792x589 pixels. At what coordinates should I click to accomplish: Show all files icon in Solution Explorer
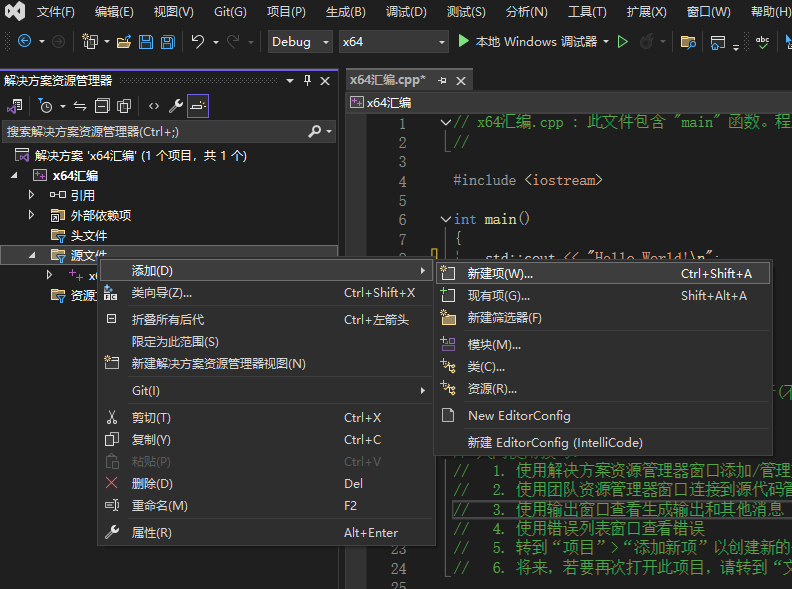coord(124,106)
